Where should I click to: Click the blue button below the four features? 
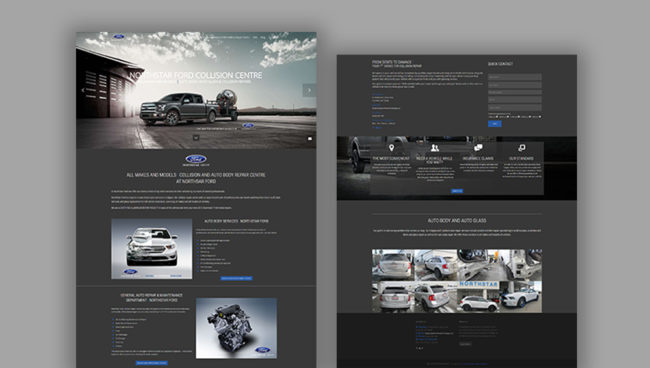tap(456, 191)
